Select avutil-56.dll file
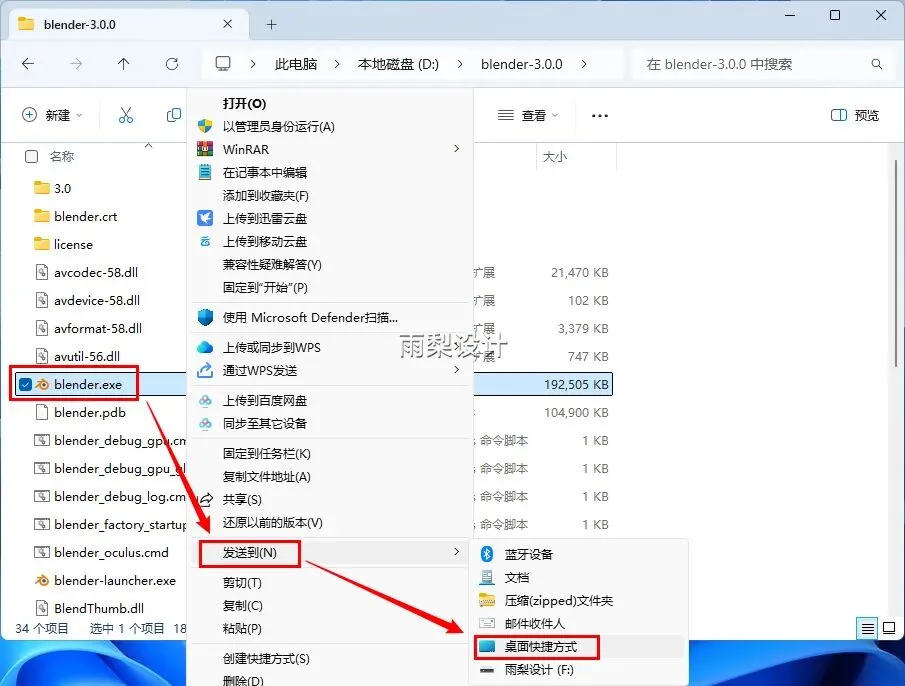Screen dimensions: 905x686 click(x=87, y=357)
